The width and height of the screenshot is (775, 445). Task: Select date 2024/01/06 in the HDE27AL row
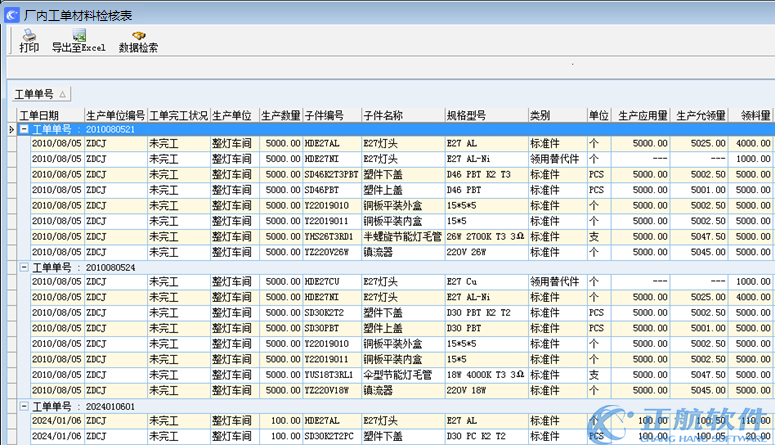click(57, 421)
